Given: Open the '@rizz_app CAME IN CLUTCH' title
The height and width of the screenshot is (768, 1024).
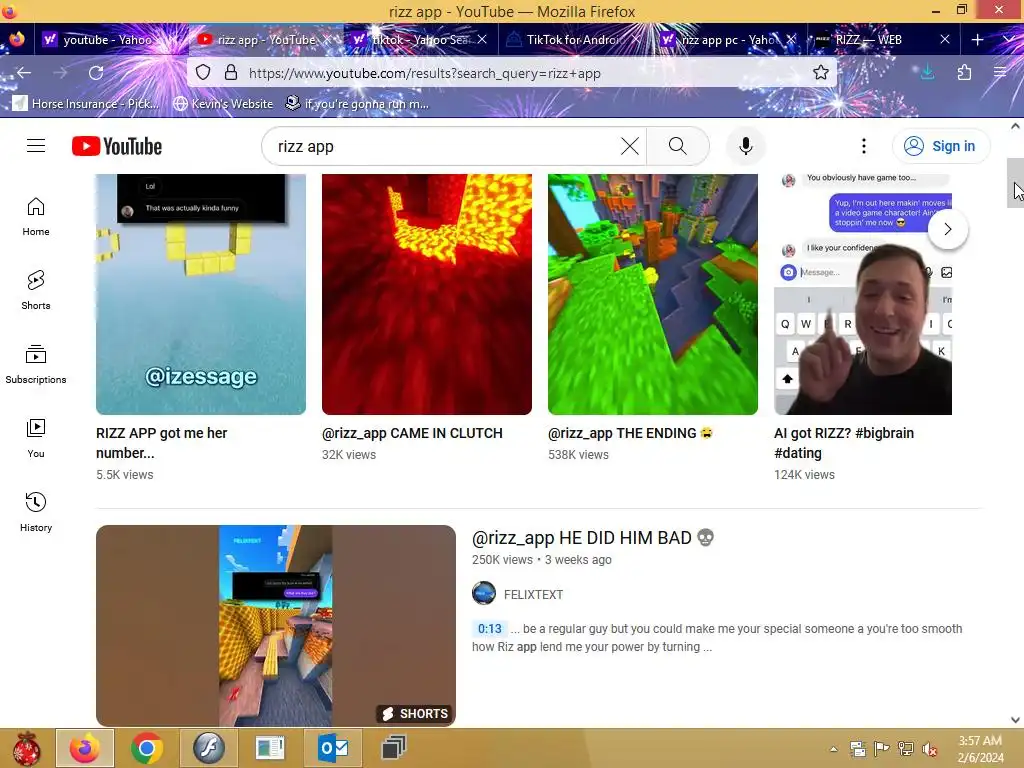Looking at the screenshot, I should (x=412, y=433).
